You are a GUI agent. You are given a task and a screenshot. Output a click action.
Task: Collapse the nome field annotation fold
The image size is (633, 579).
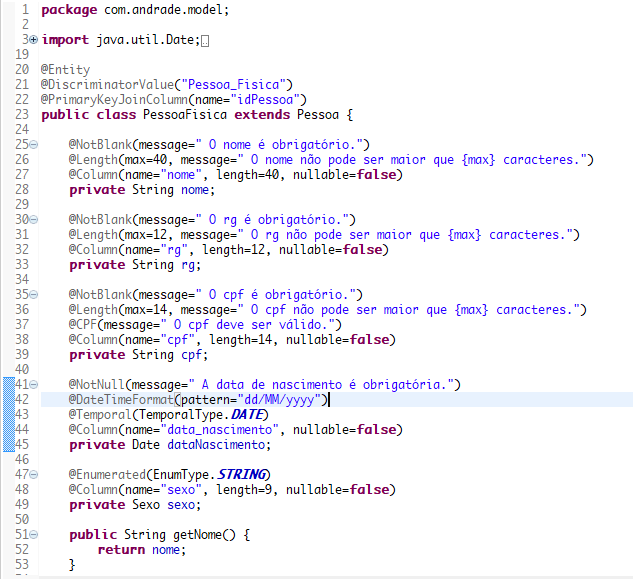(34, 145)
